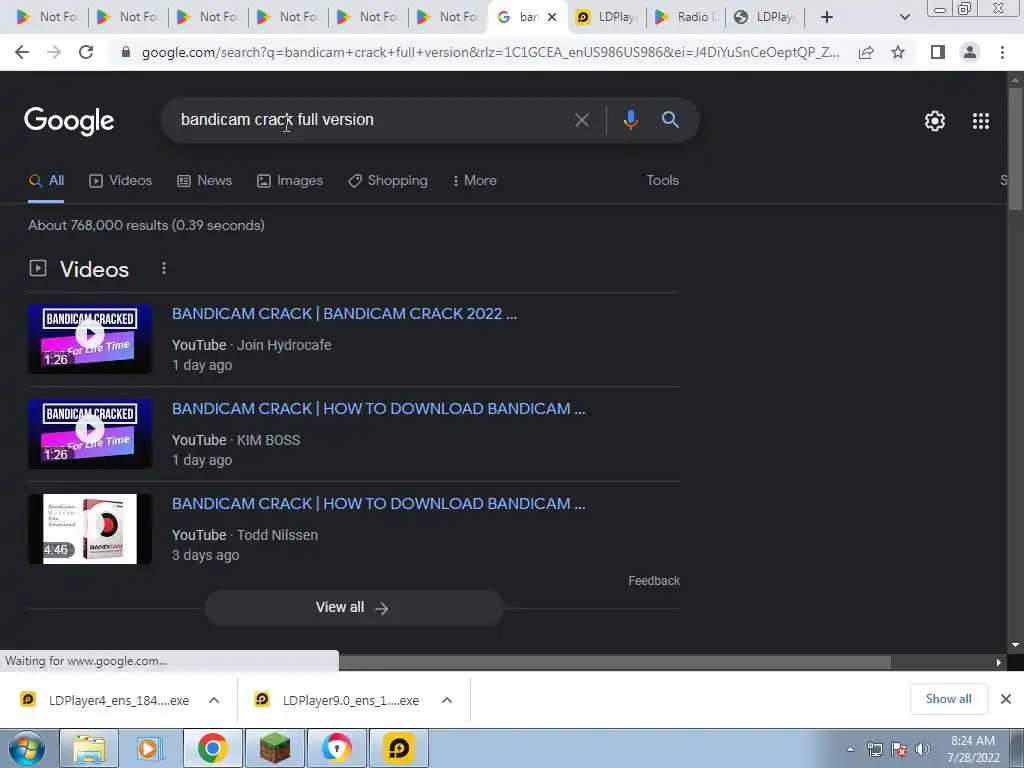This screenshot has height=768, width=1024.
Task: Submit search with magnifier icon
Action: pos(670,120)
